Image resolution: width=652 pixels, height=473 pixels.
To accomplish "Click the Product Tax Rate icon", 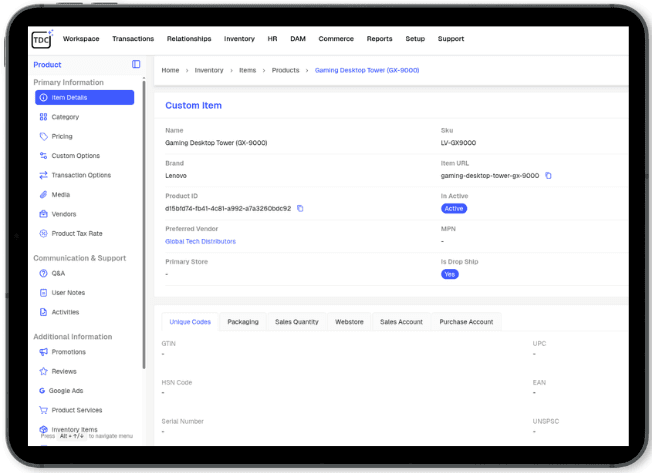I will 43,233.
